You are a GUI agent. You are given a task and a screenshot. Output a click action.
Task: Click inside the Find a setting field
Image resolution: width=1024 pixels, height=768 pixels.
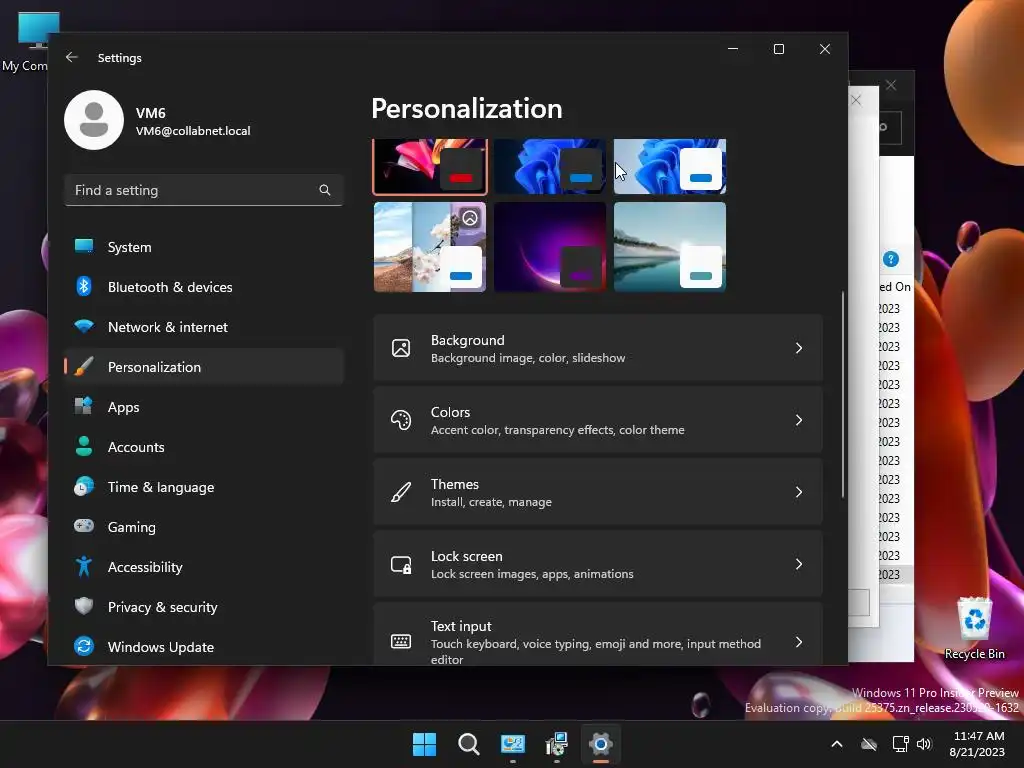[x=204, y=190]
